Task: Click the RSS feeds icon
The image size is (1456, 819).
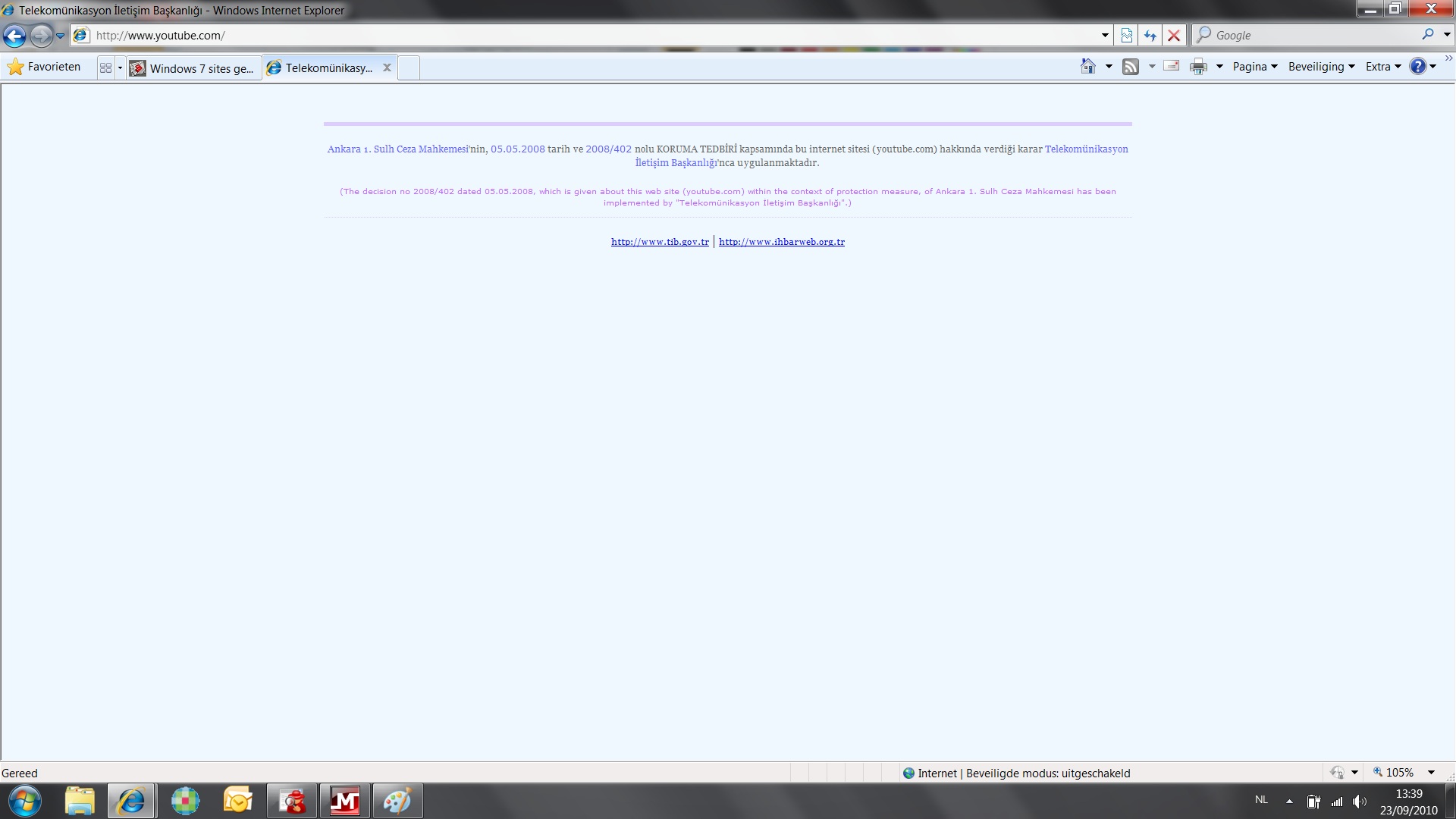Action: pos(1131,67)
